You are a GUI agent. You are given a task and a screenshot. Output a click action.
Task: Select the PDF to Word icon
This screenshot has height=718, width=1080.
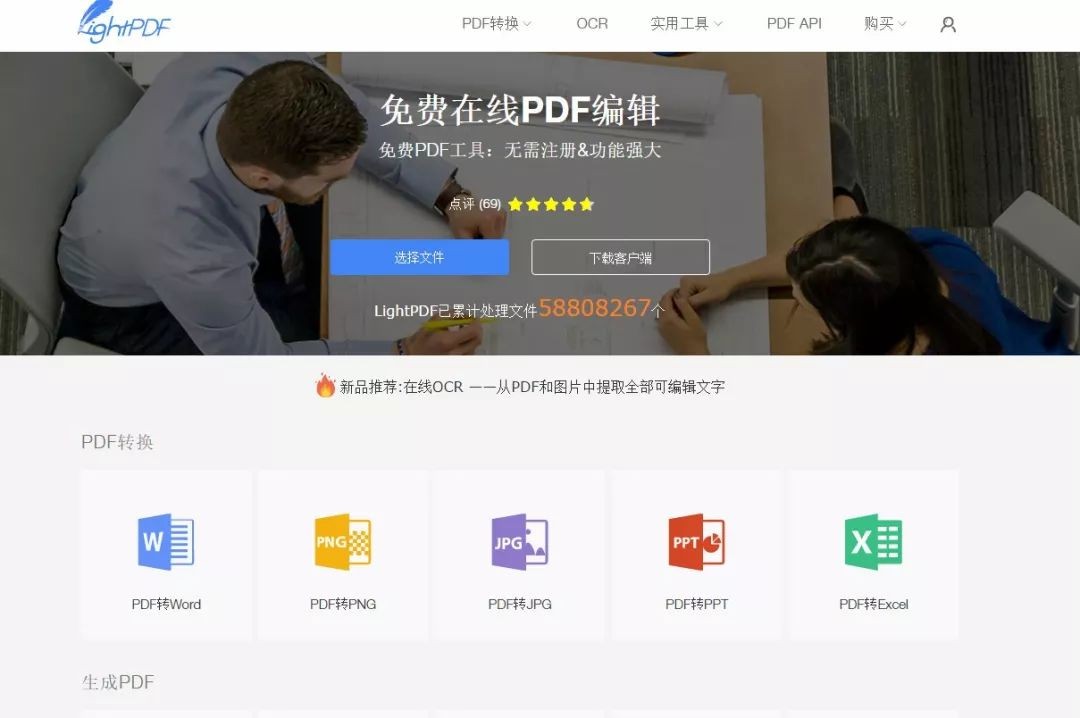tap(166, 542)
